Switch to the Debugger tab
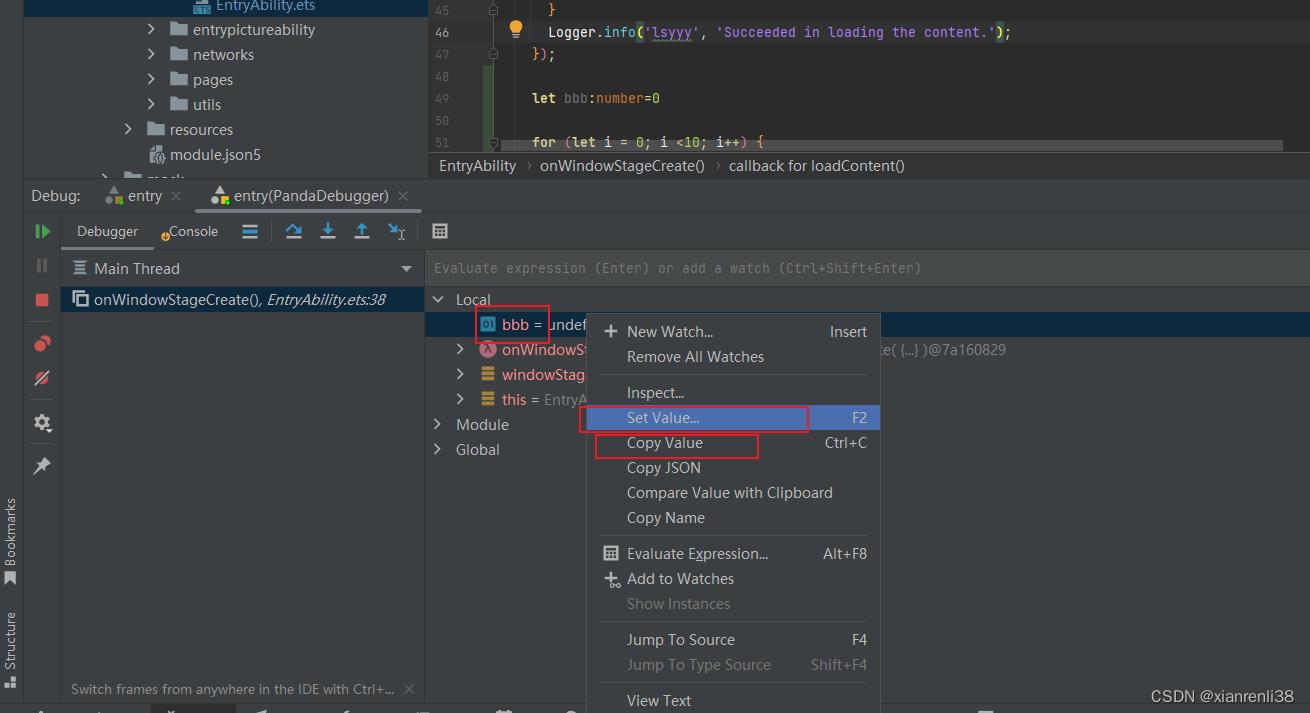Viewport: 1310px width, 713px height. [108, 231]
